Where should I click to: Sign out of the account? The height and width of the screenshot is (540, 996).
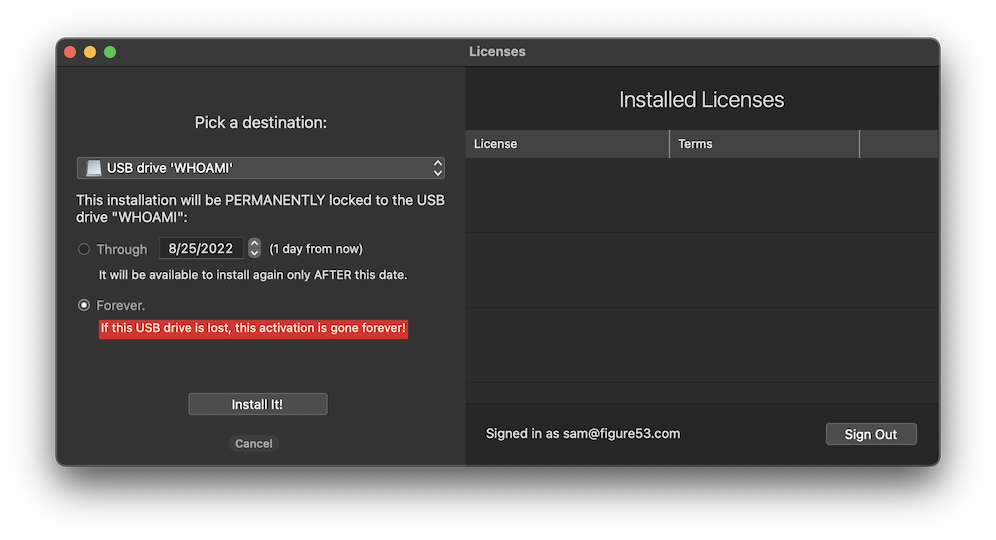click(871, 434)
